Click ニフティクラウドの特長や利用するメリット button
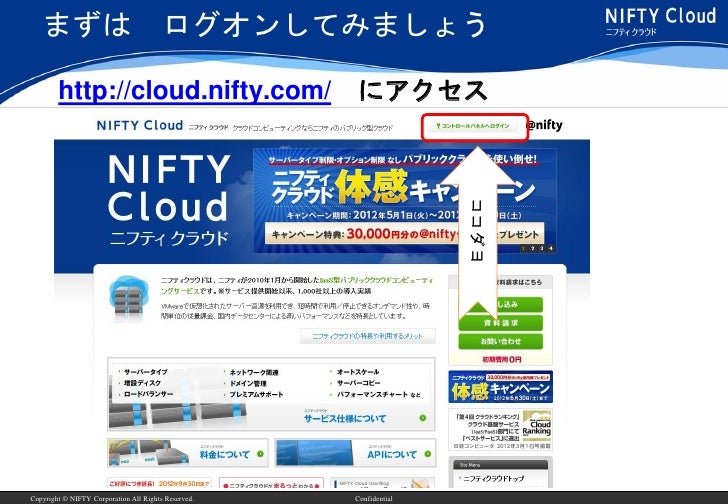Viewport: 728px width, 504px height. click(368, 336)
